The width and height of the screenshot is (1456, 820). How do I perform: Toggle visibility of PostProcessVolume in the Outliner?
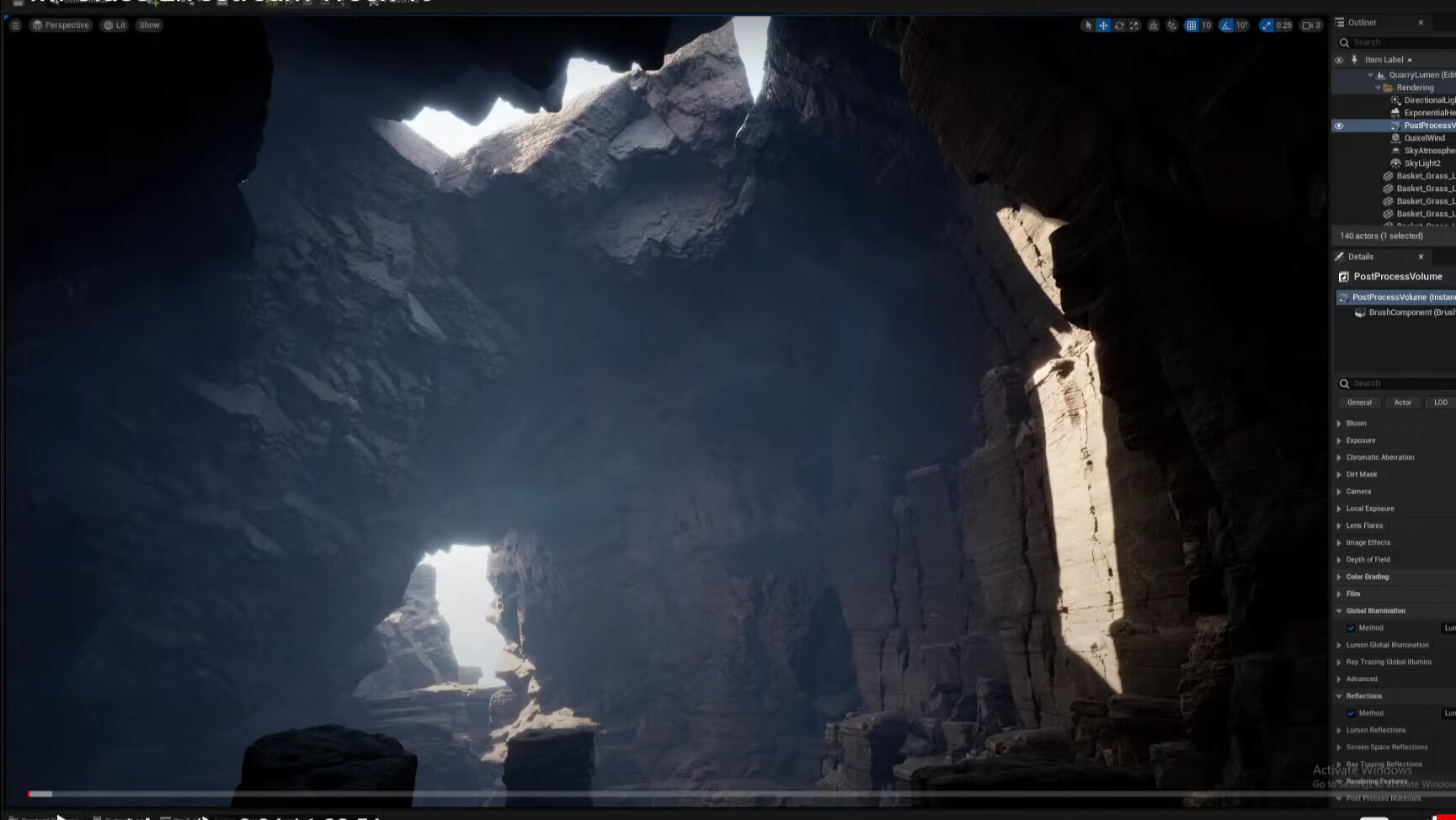1339,125
